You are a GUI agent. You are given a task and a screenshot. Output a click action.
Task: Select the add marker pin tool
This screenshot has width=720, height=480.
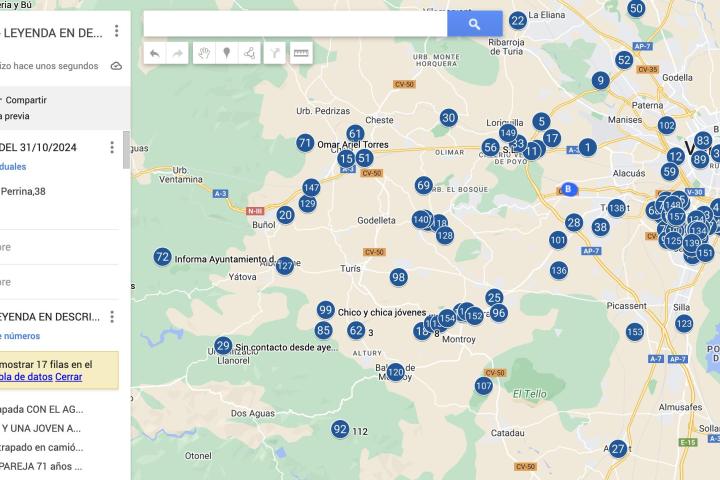click(226, 53)
